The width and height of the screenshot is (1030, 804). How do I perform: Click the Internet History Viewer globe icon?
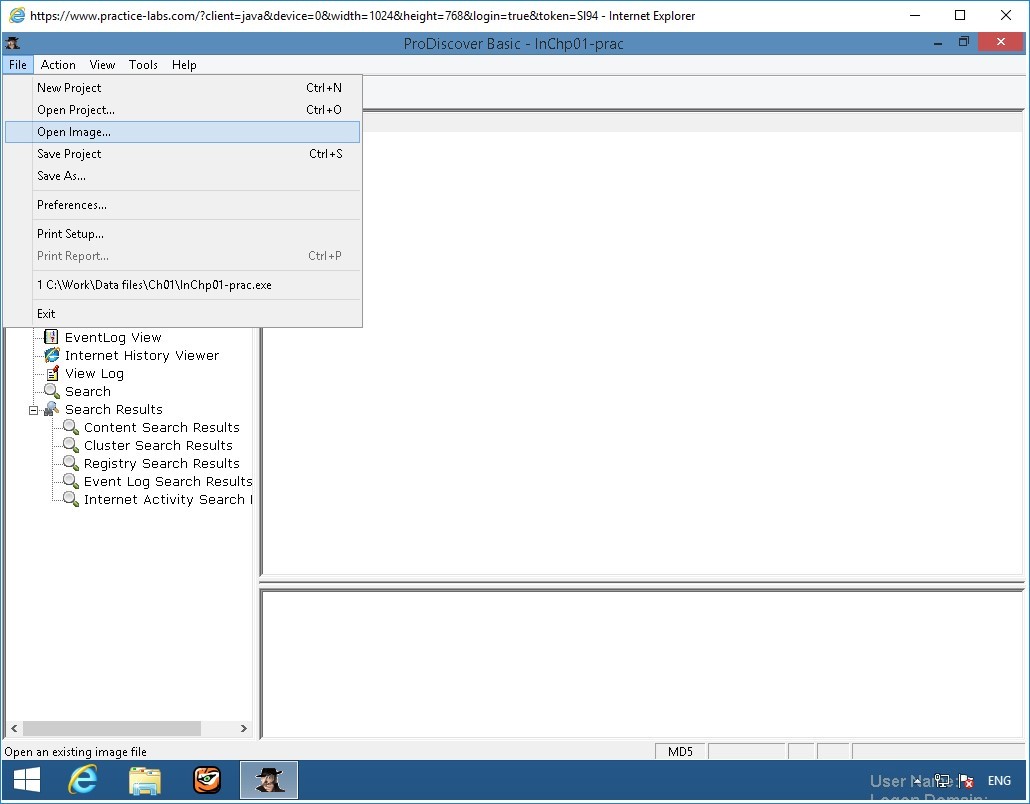pyautogui.click(x=51, y=355)
